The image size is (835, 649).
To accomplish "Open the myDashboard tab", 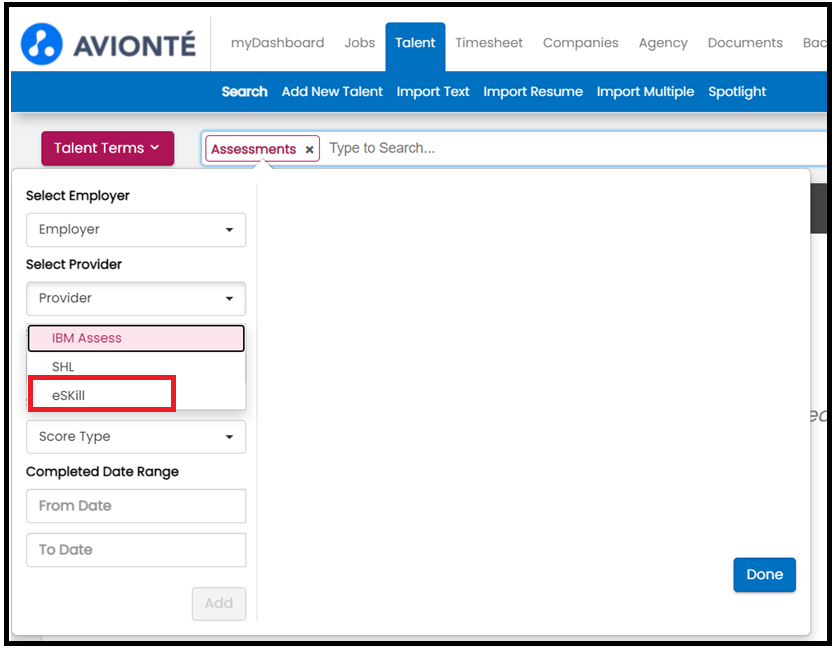I will 277,43.
